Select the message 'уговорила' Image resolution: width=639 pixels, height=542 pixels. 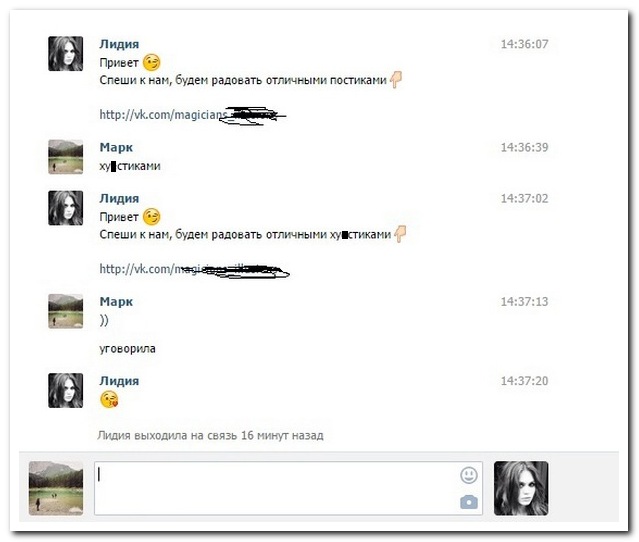pos(128,349)
